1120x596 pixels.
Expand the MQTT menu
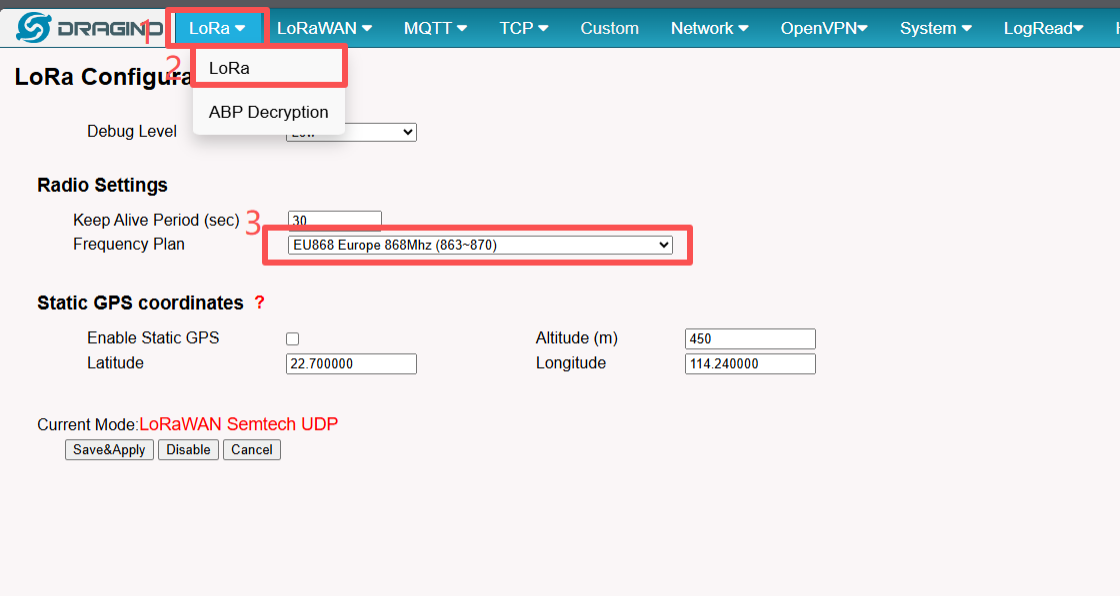(x=435, y=28)
